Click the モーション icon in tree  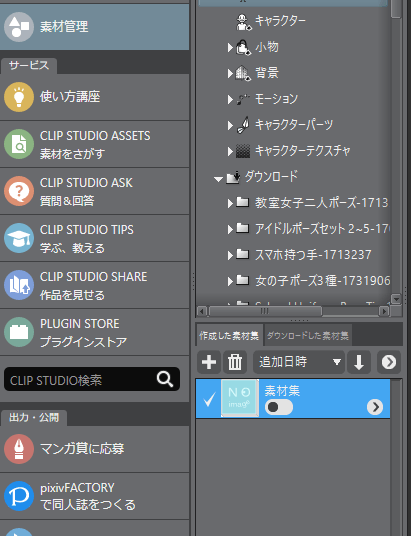click(x=243, y=99)
